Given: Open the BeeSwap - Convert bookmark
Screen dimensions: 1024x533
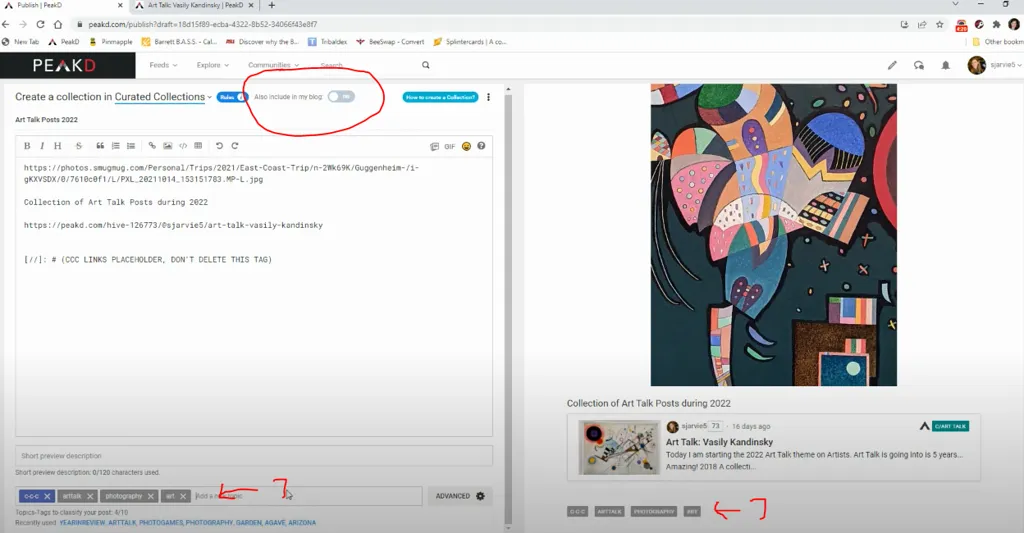Looking at the screenshot, I should coord(391,42).
